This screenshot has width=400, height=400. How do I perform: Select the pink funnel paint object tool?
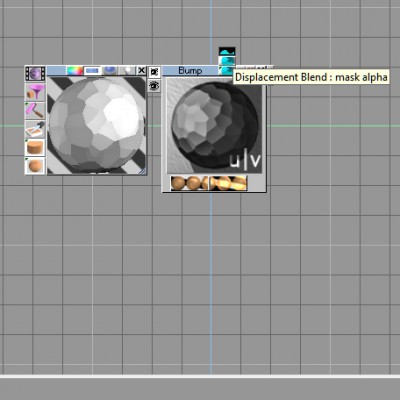35,92
